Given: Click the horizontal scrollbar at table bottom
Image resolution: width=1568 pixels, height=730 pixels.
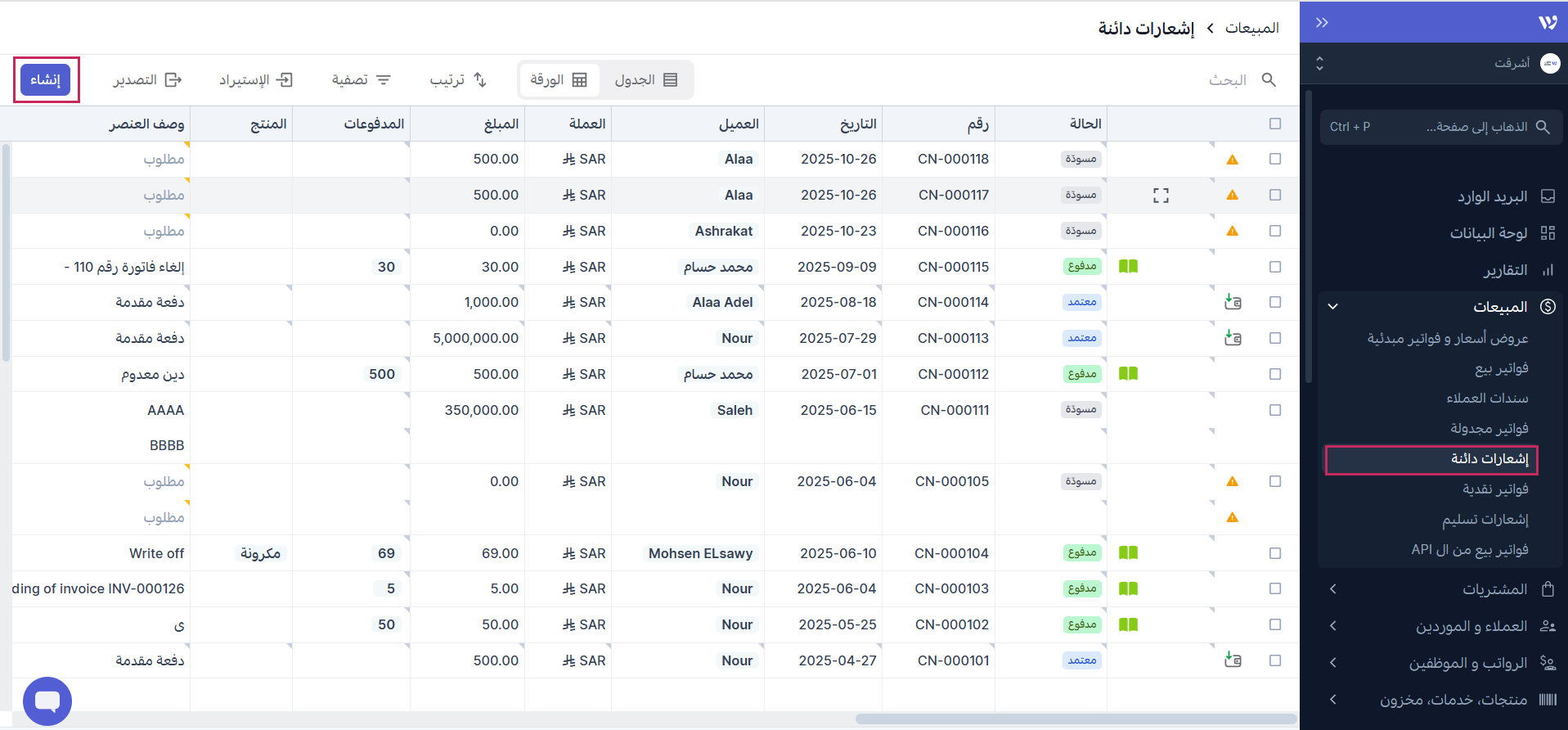Looking at the screenshot, I should (x=1075, y=719).
